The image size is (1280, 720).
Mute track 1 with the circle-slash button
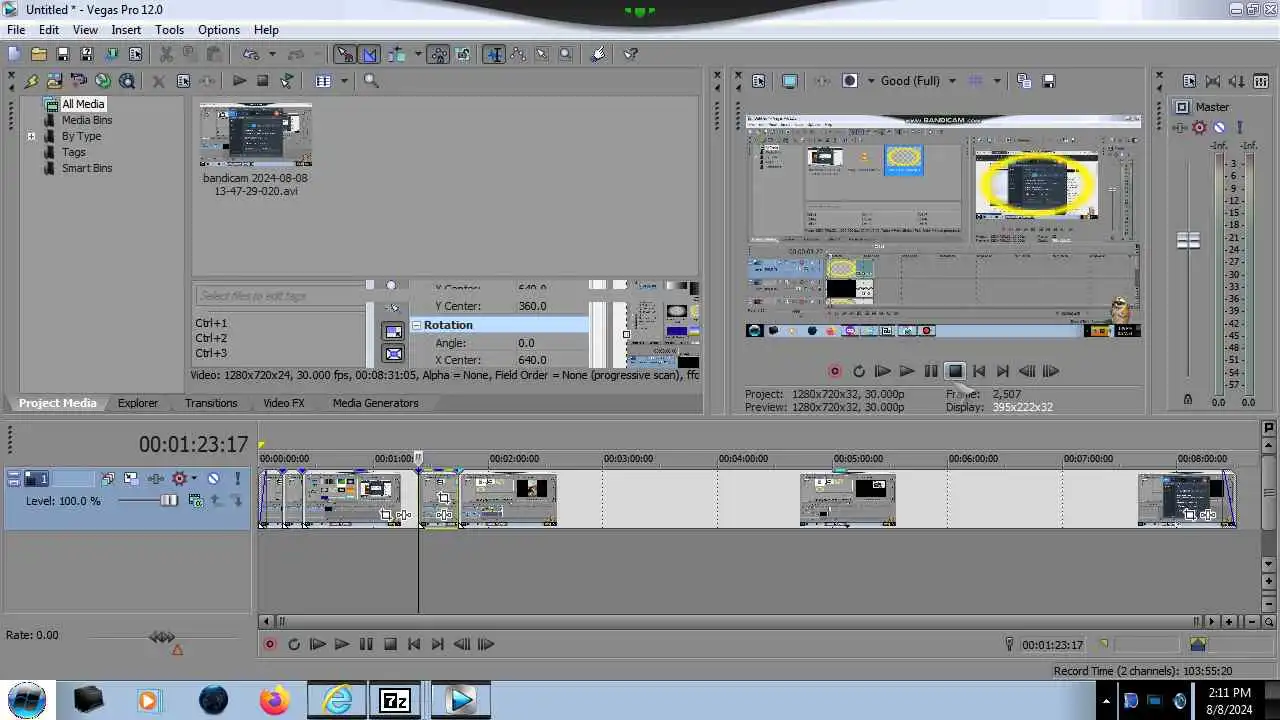(x=213, y=478)
